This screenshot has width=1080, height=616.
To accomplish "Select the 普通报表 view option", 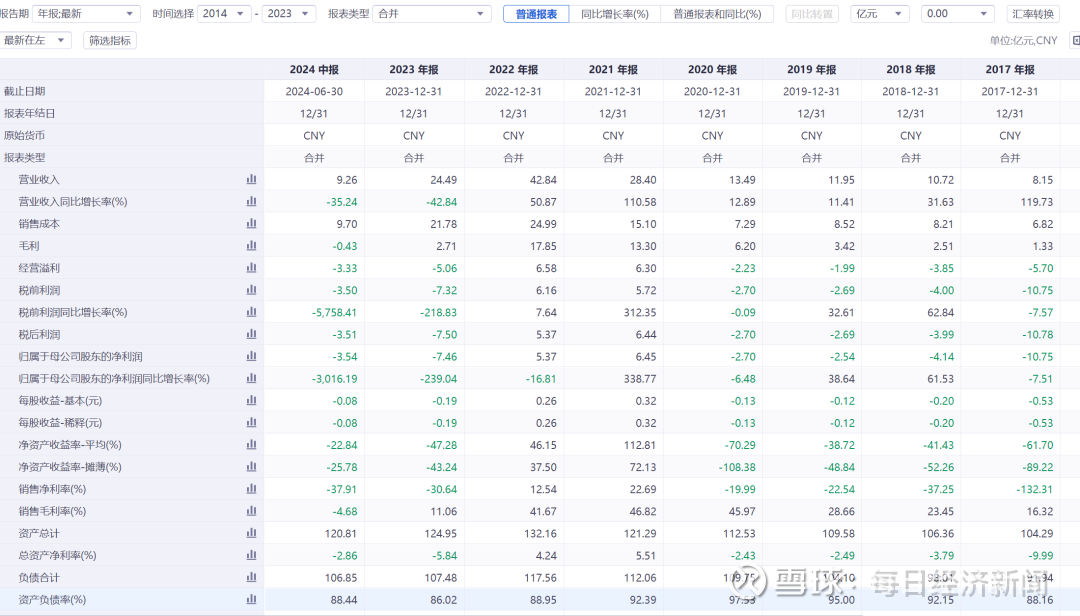I will click(536, 14).
